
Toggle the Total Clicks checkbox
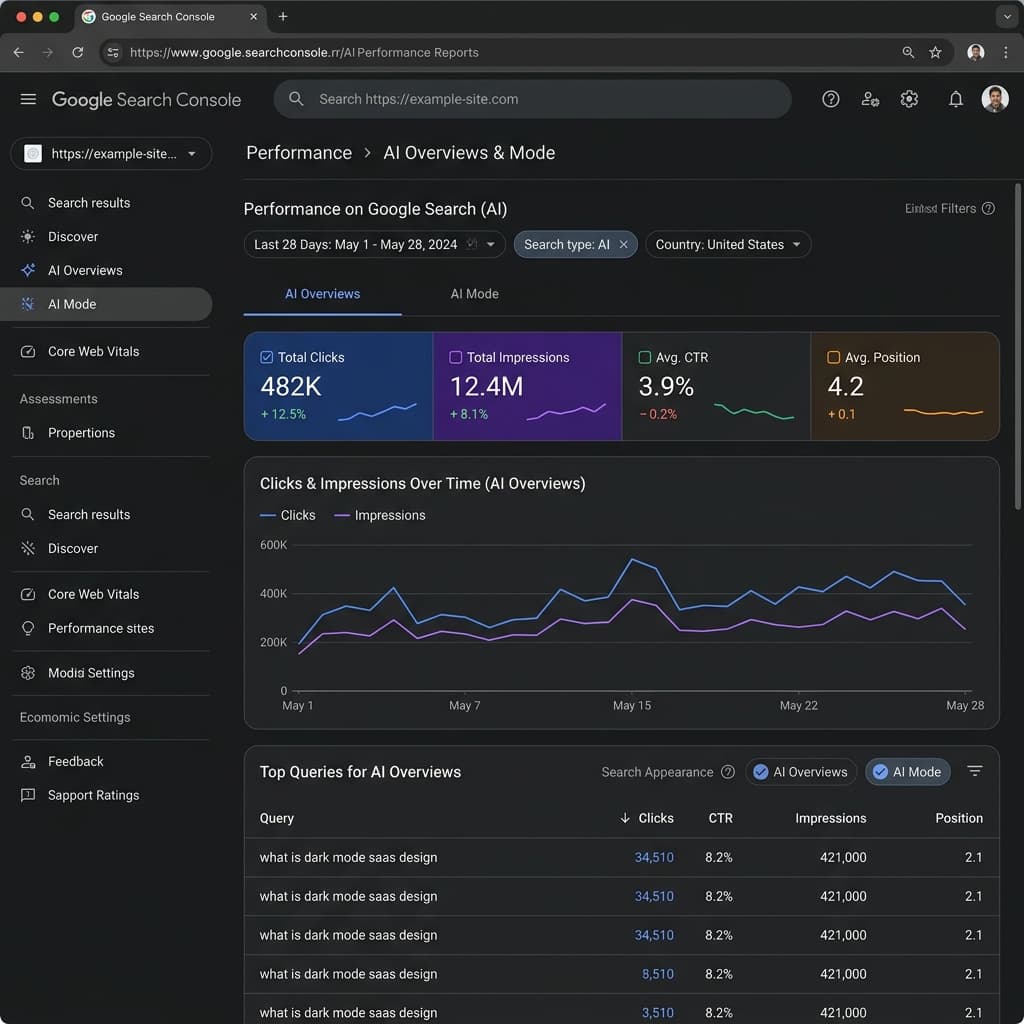[266, 357]
